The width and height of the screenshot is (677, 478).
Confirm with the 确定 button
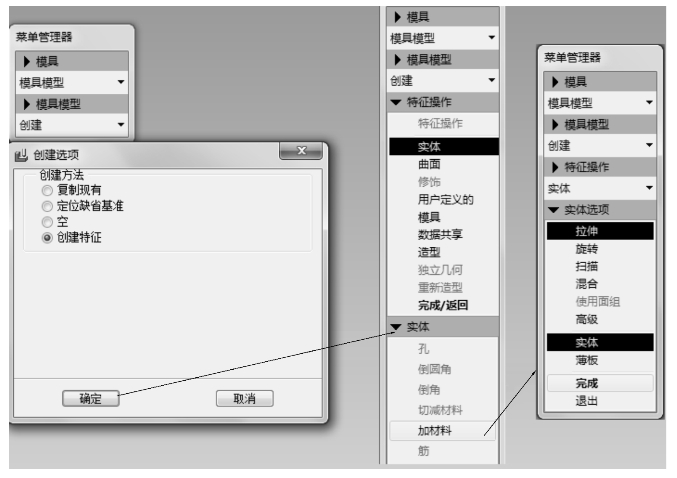[x=91, y=399]
